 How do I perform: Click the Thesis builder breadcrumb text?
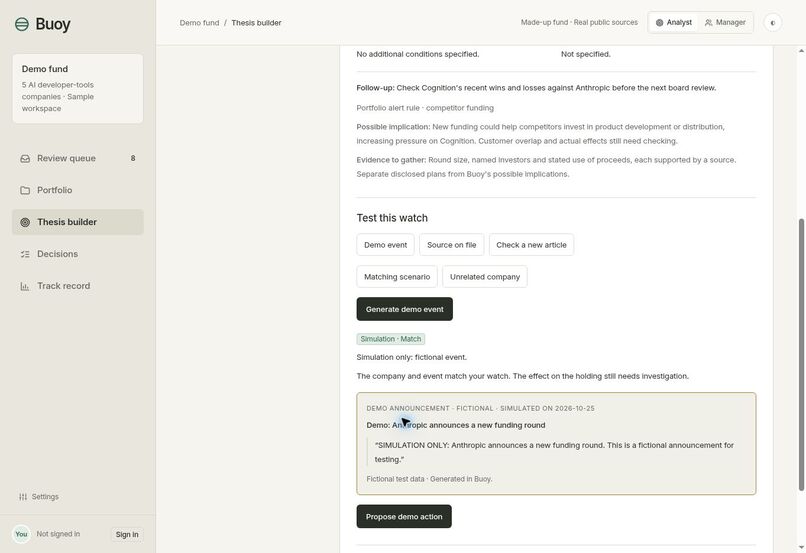257,23
